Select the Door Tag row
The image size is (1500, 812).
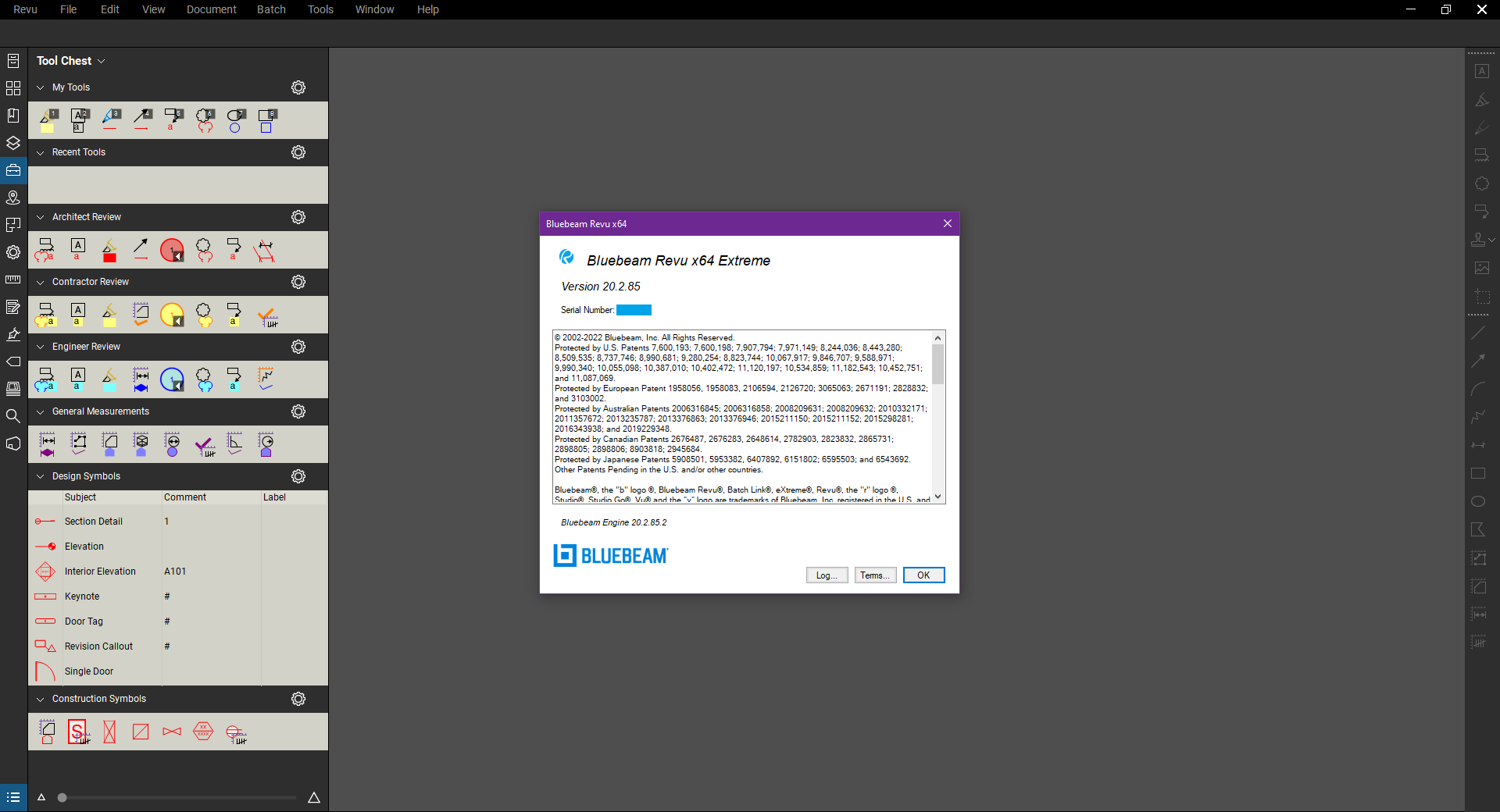[178, 621]
